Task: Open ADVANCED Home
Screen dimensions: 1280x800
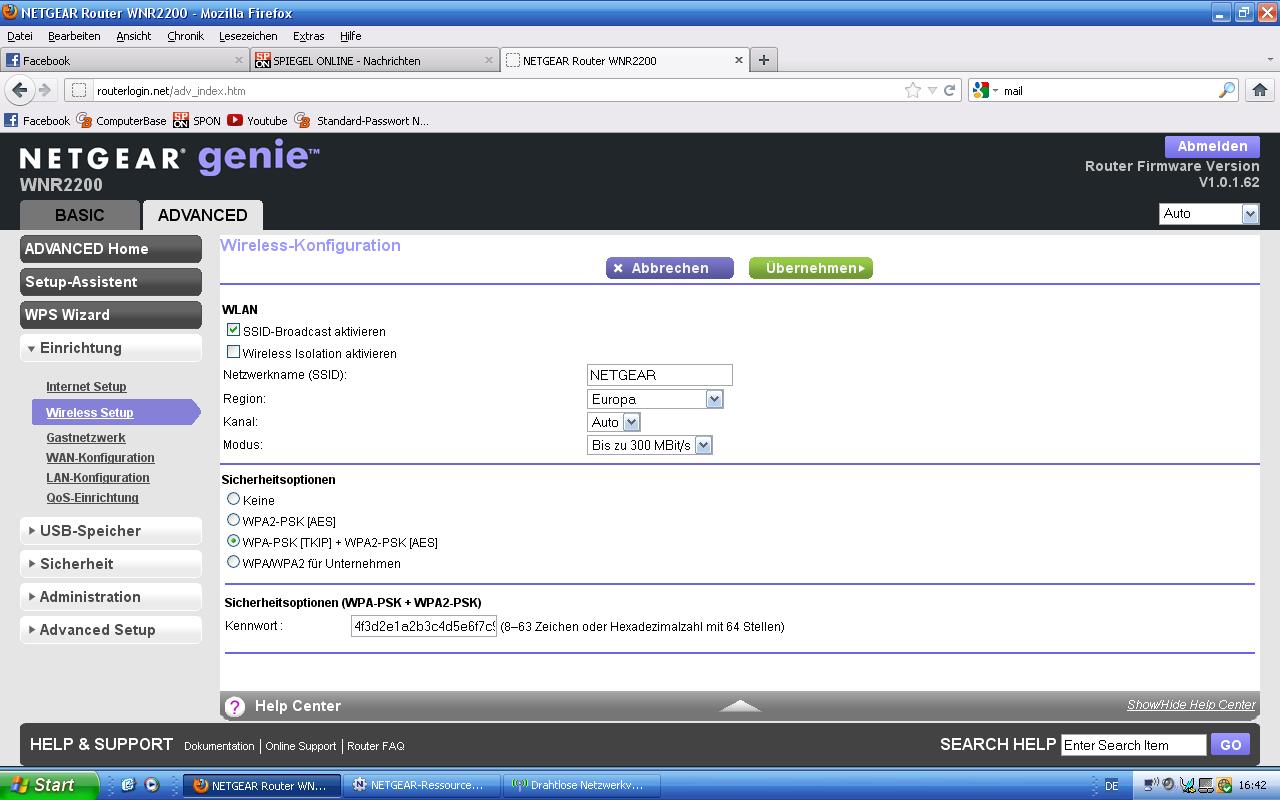Action: click(x=111, y=249)
